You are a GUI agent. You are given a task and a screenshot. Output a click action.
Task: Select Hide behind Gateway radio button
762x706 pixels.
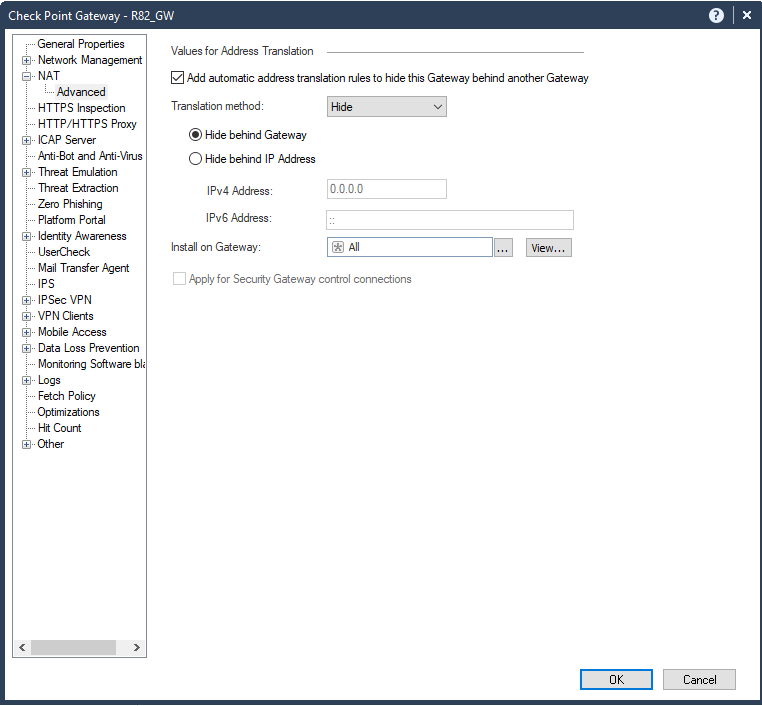(195, 135)
